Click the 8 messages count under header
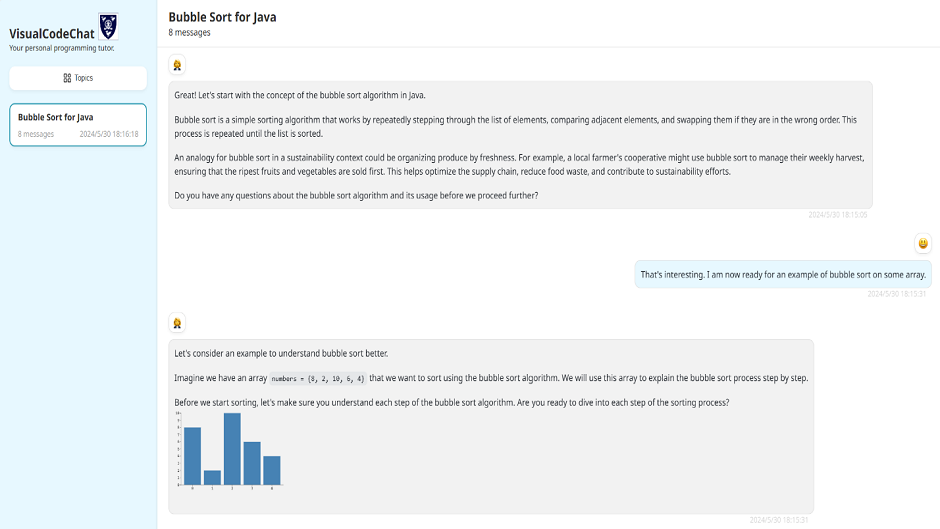The width and height of the screenshot is (940, 529). coord(189,32)
